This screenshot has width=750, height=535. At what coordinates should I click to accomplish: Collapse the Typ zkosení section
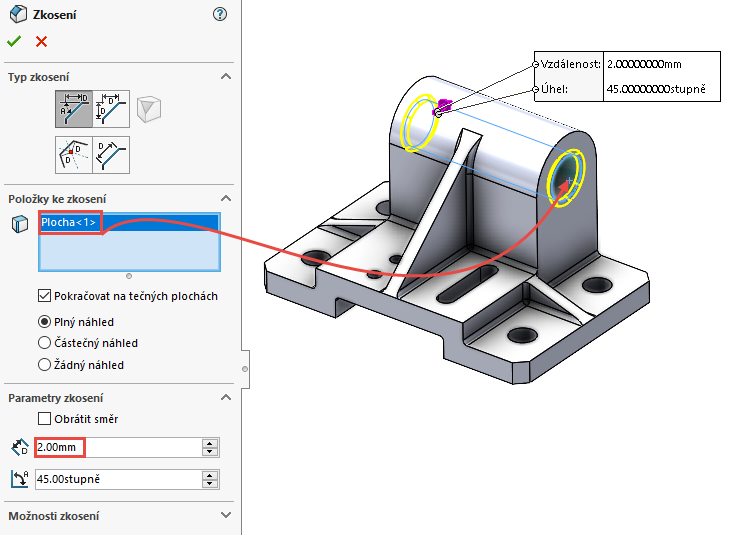pyautogui.click(x=226, y=76)
